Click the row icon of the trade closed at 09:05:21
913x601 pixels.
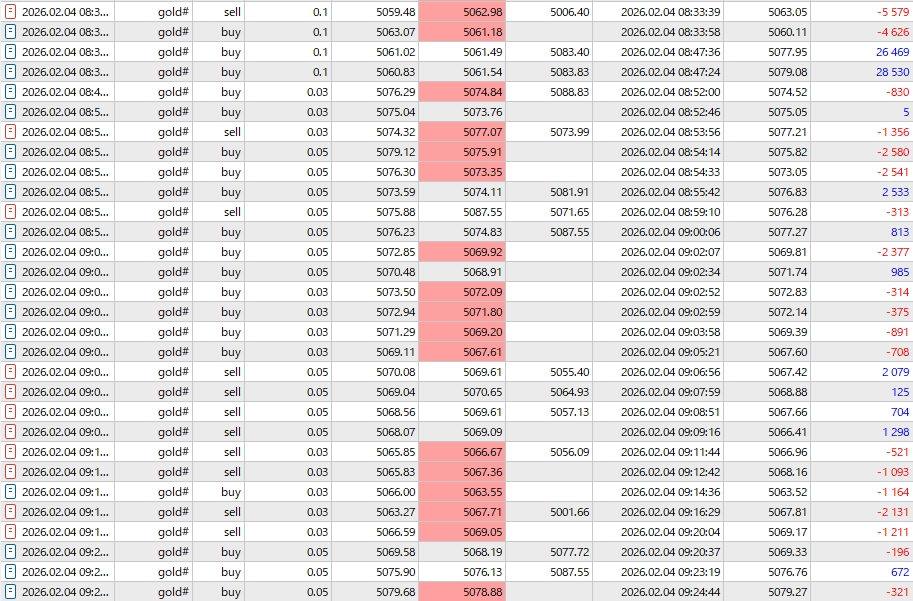[10, 352]
